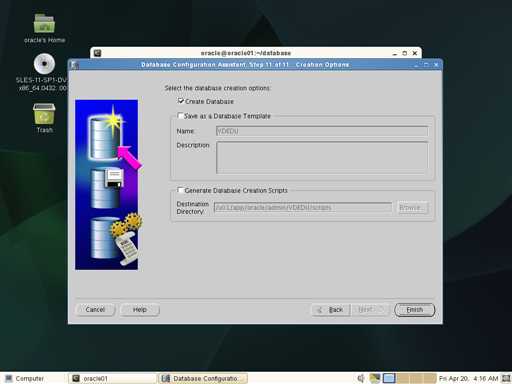Close the Database Configuration Assistant window

coord(436,65)
